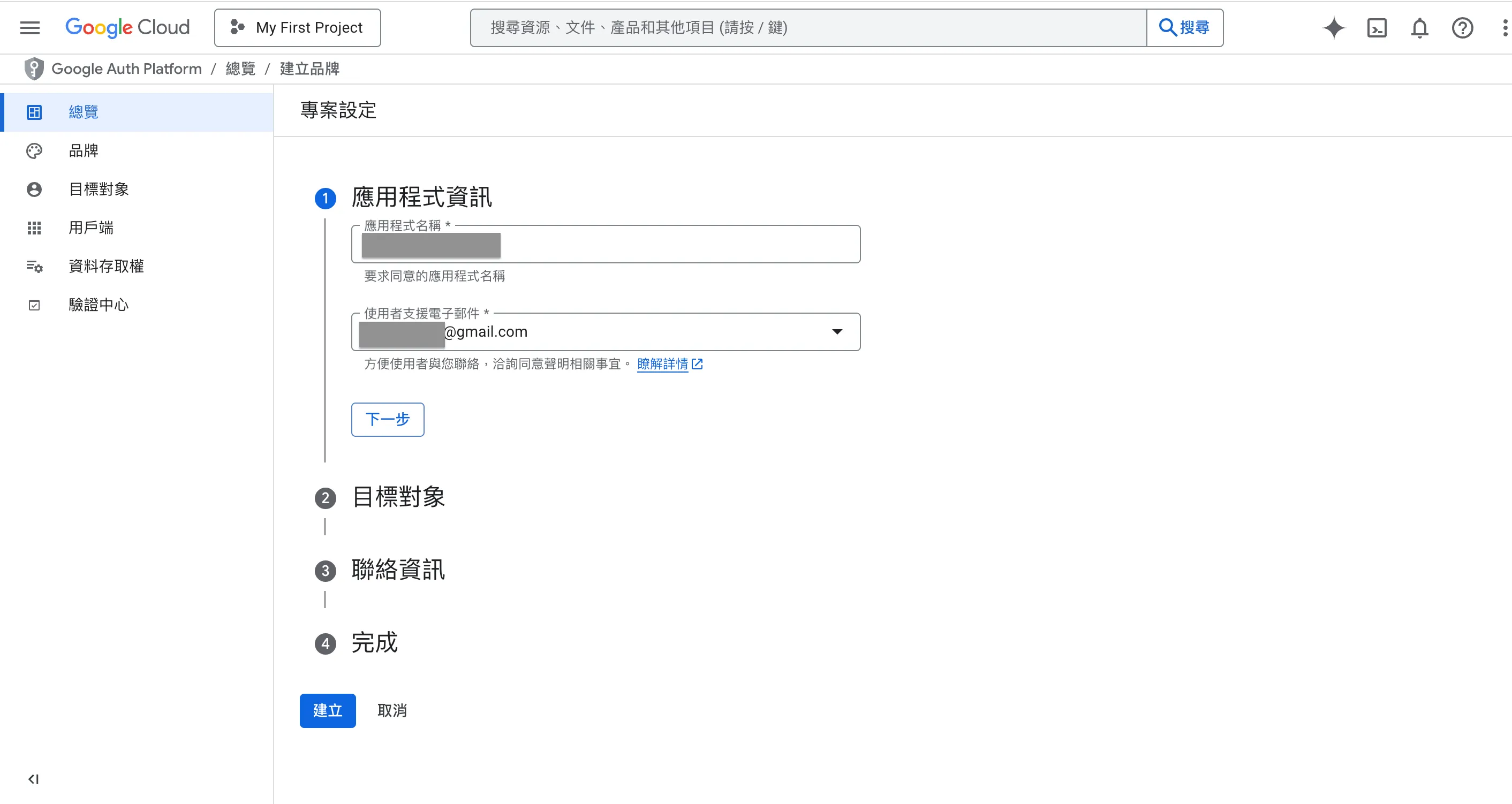Activate Cloud Shell terminal icon
The width and height of the screenshot is (1512, 804).
click(1377, 28)
